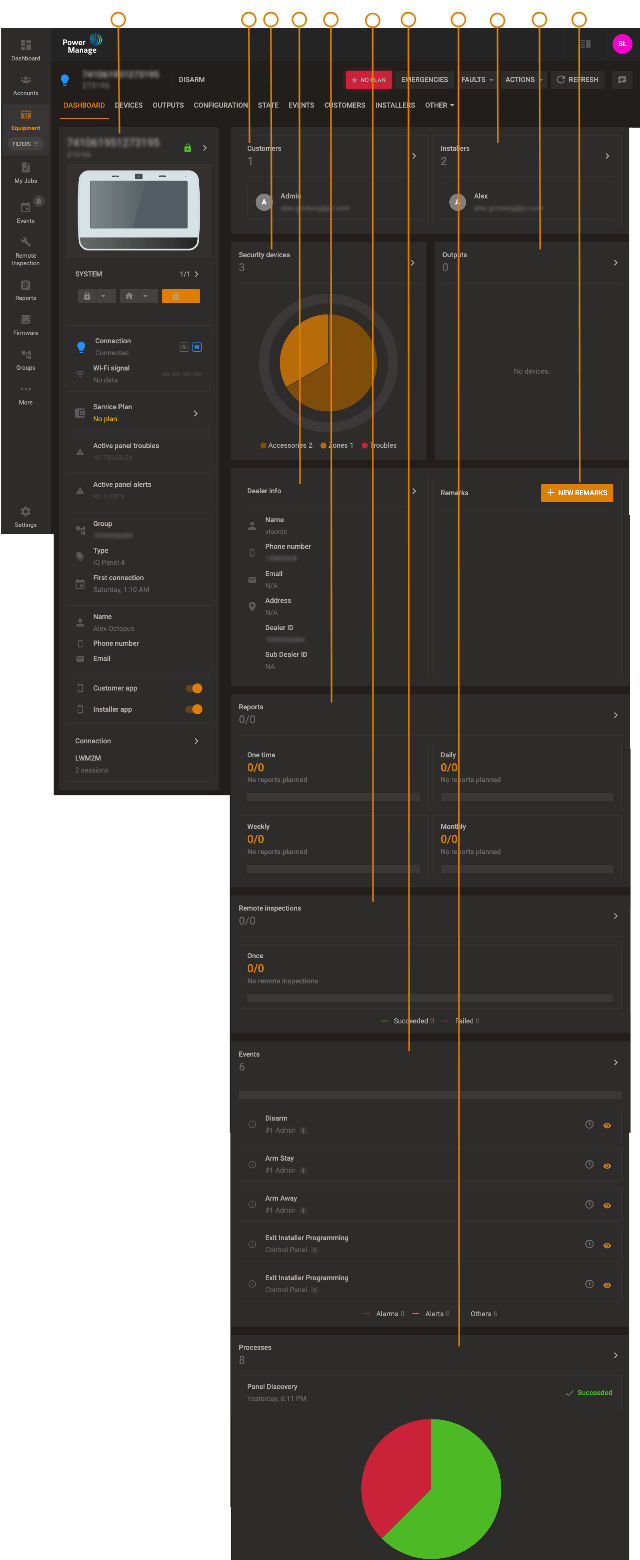
Task: Open Events in the left sidebar
Action: (26, 212)
